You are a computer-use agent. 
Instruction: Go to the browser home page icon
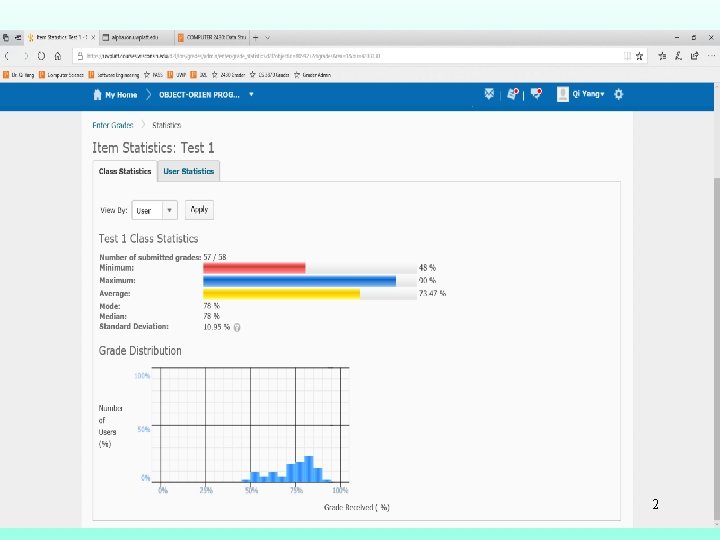click(x=58, y=56)
